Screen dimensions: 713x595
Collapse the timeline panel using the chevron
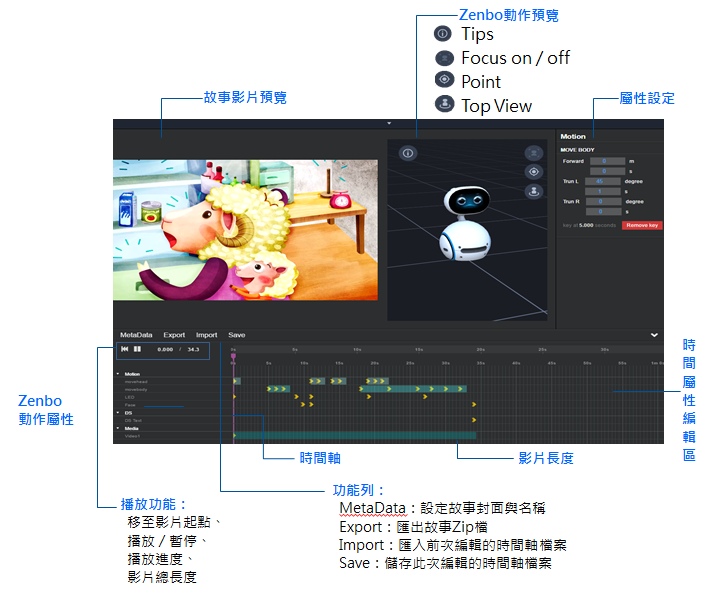click(x=654, y=335)
